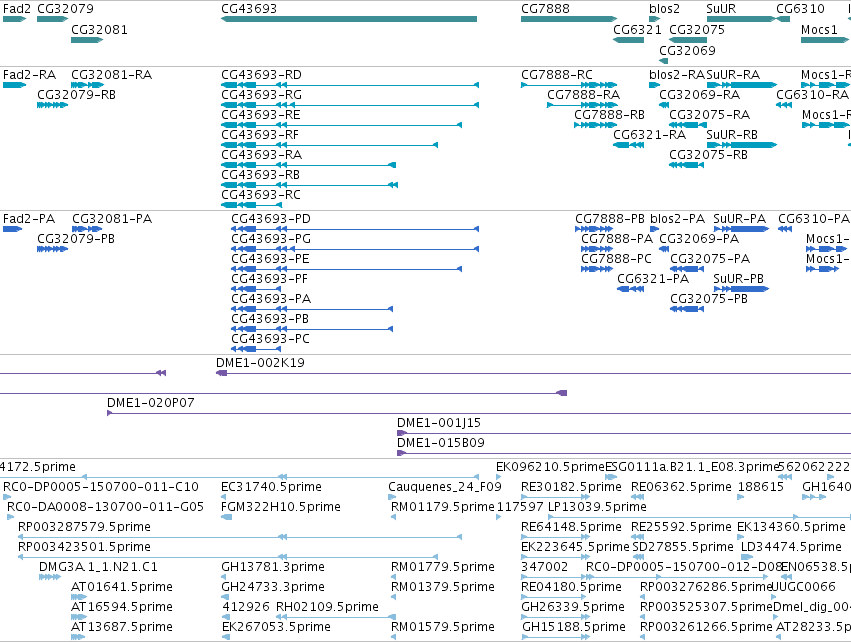Click transcript CG43693-RD

pyautogui.click(x=350, y=85)
